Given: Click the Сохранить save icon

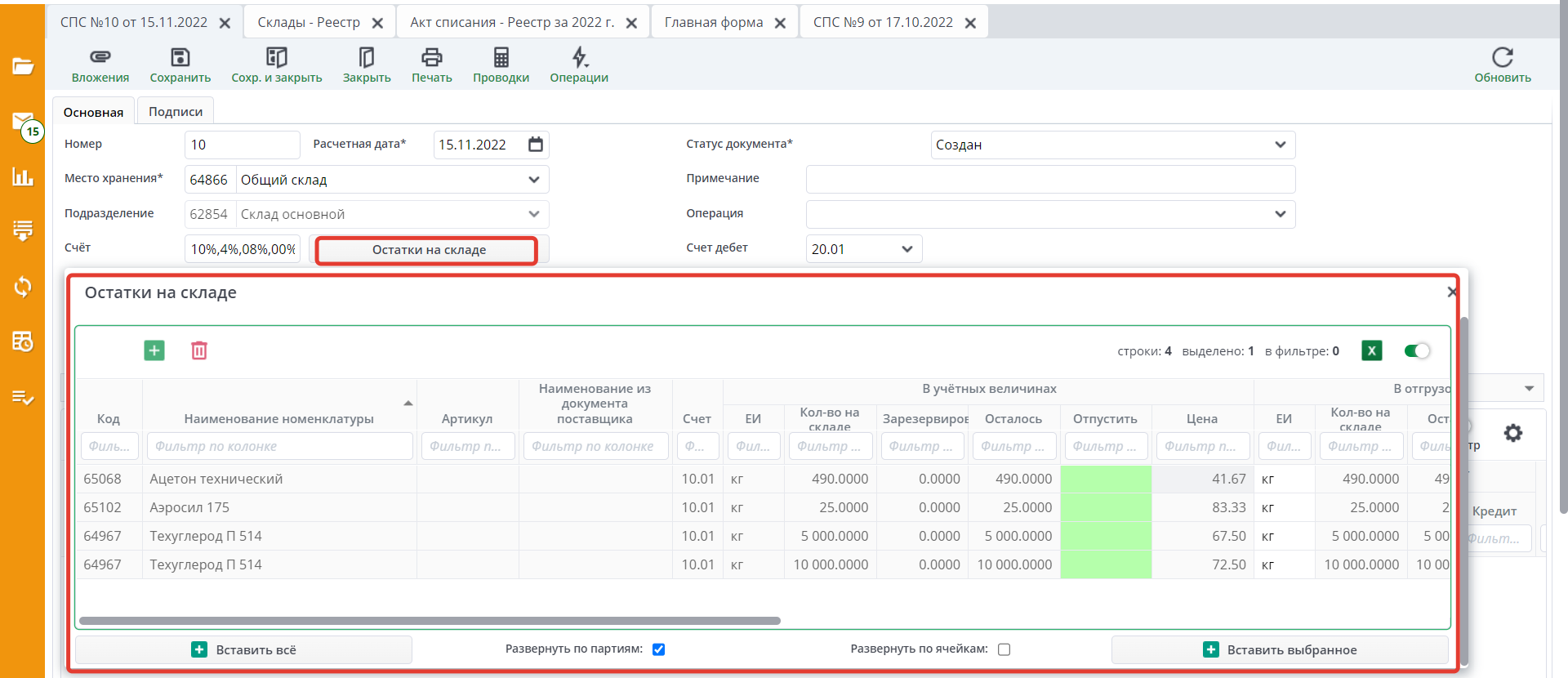Looking at the screenshot, I should pyautogui.click(x=180, y=57).
